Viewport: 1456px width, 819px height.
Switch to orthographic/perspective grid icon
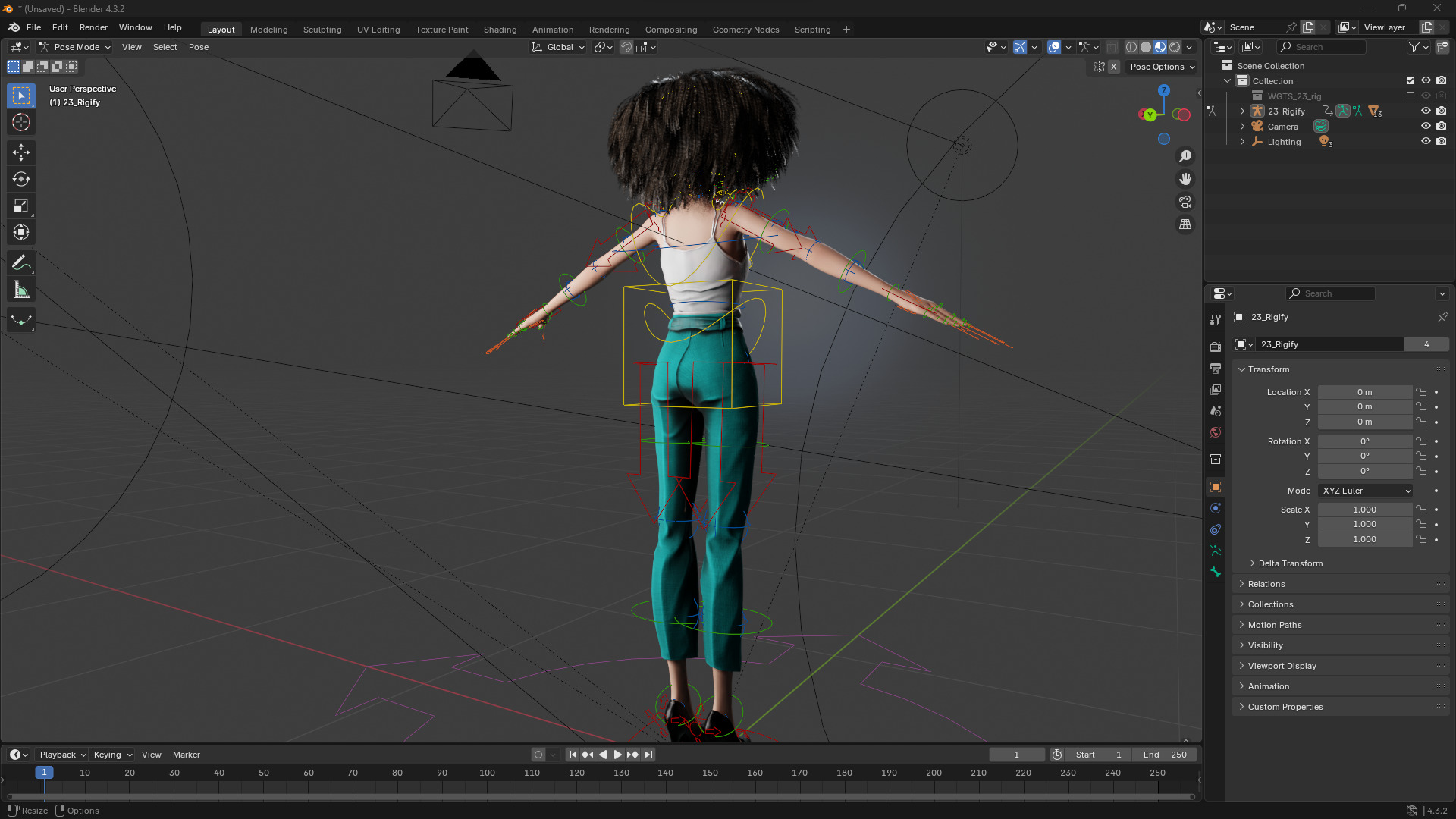(1185, 225)
